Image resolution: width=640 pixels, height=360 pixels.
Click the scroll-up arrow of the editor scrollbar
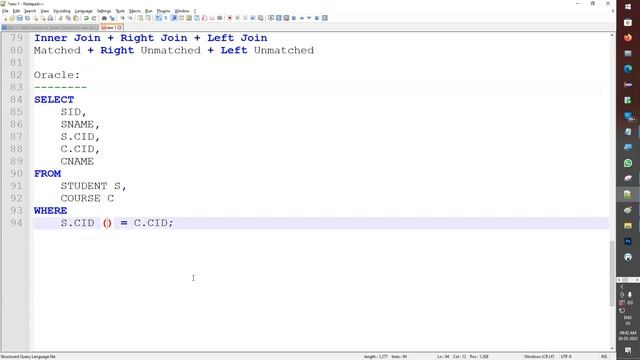pos(612,36)
